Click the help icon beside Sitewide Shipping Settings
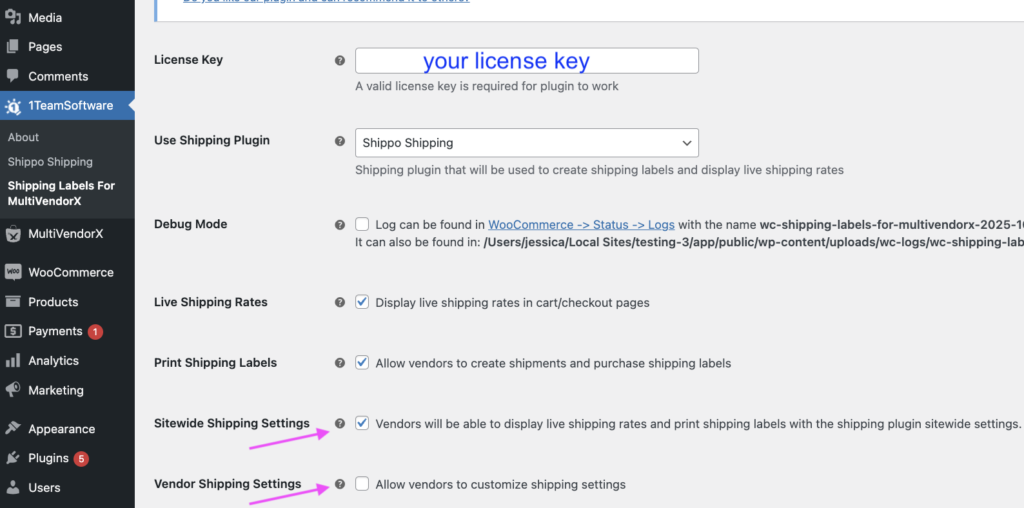Screen dimensions: 1024x508 pos(340,424)
